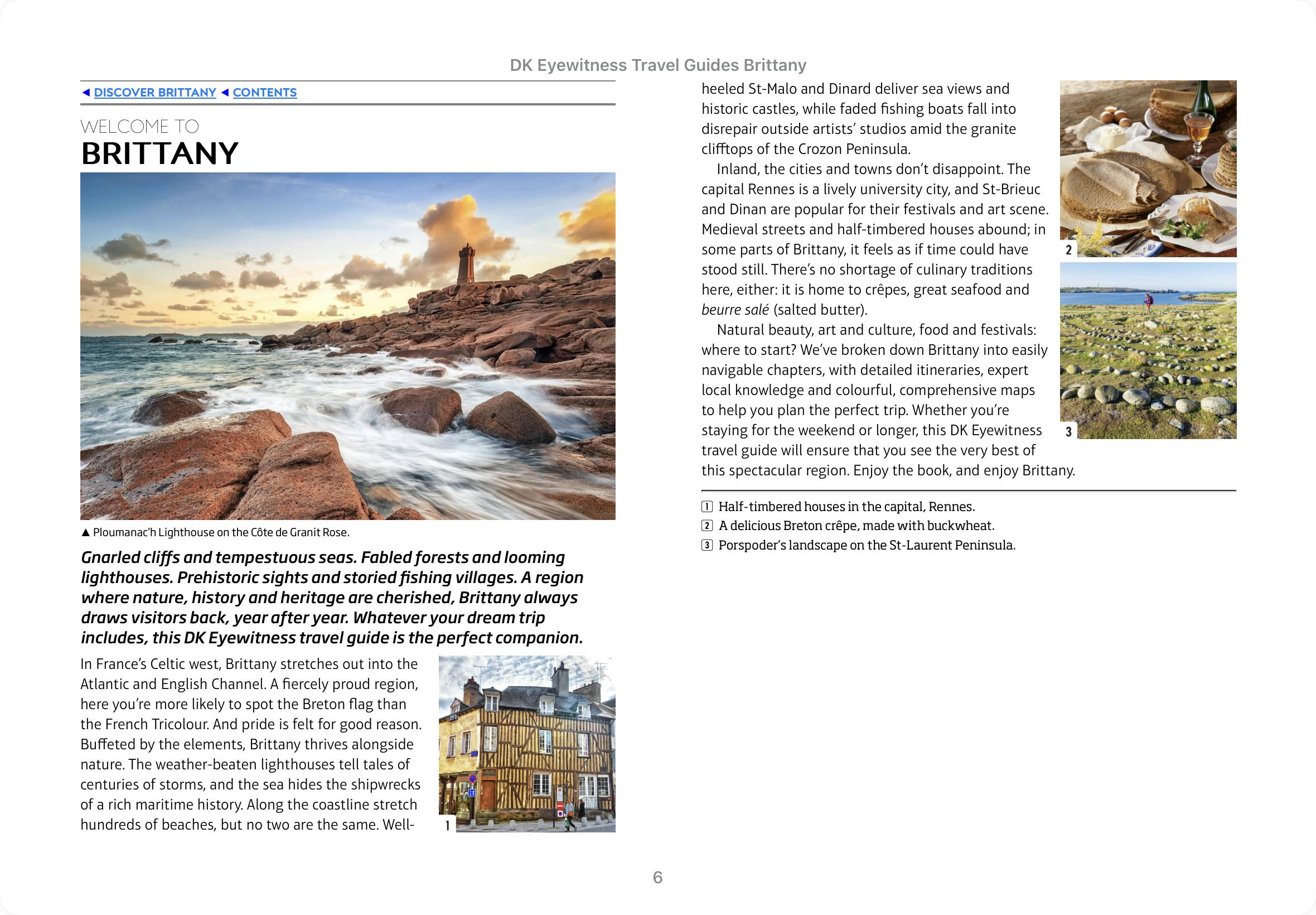Click the number 3 label on landscape photo
The image size is (1316, 915).
coord(1068,432)
